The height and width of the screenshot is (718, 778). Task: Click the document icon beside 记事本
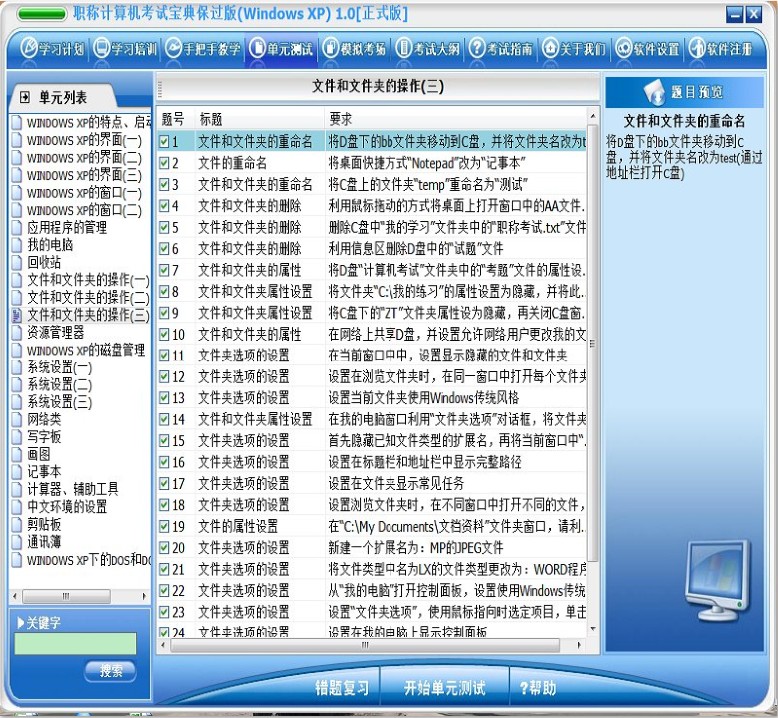[x=17, y=471]
